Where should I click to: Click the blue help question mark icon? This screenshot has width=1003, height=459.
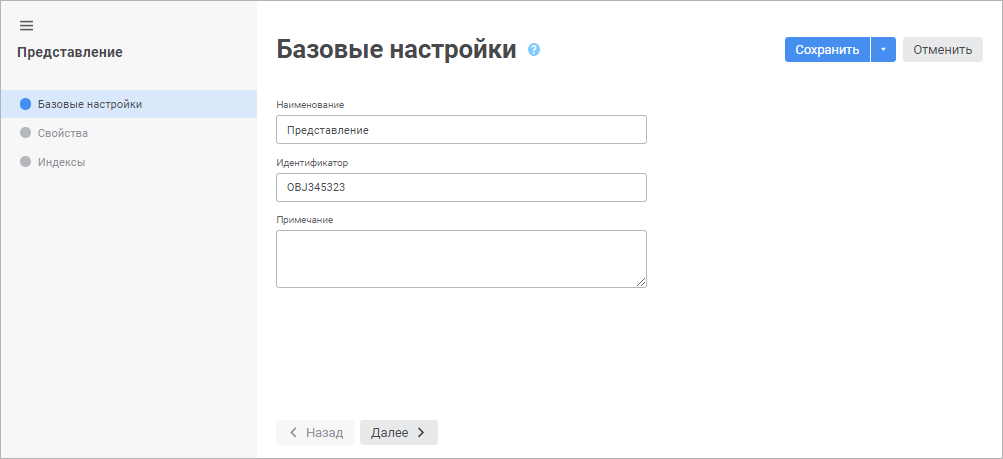point(534,49)
